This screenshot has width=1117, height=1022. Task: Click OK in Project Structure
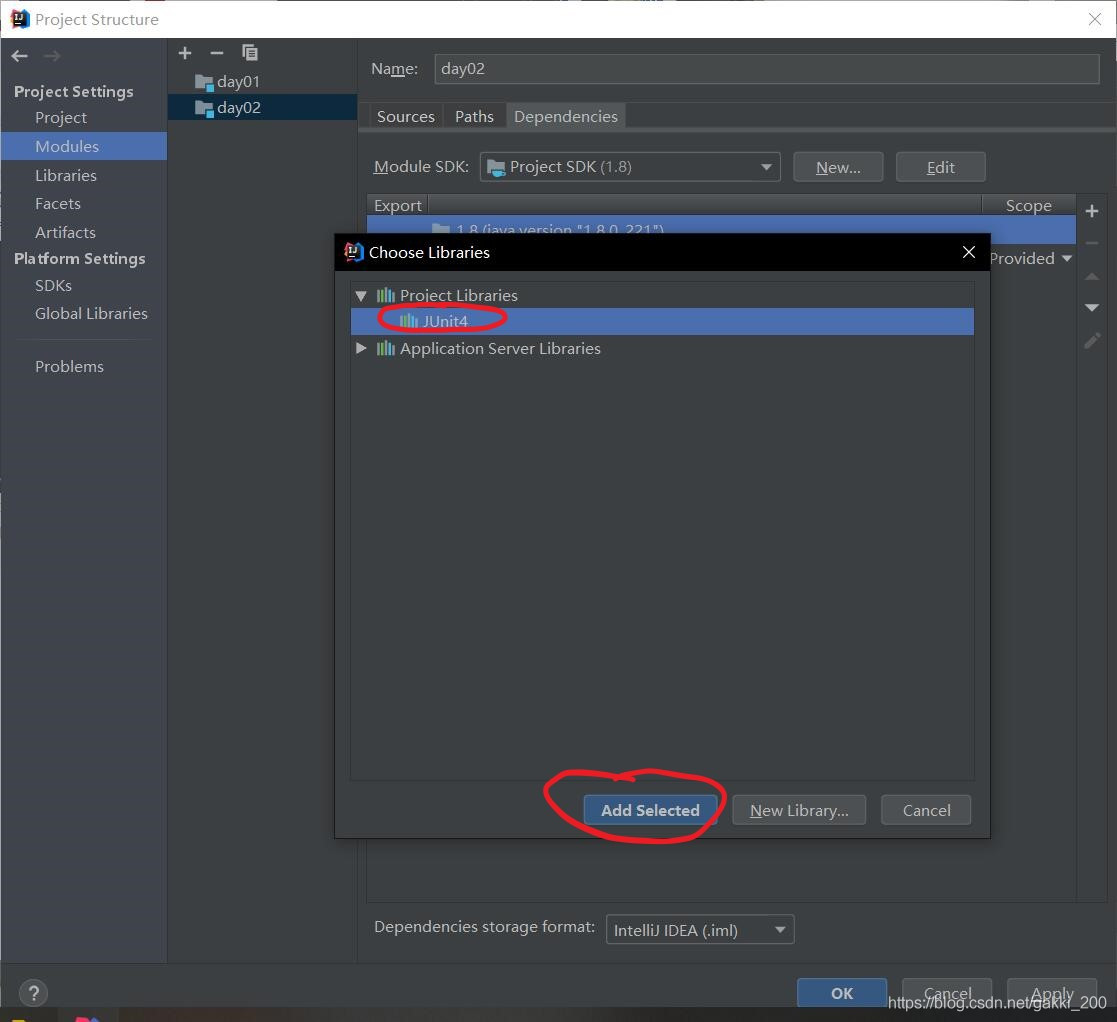[x=841, y=993]
